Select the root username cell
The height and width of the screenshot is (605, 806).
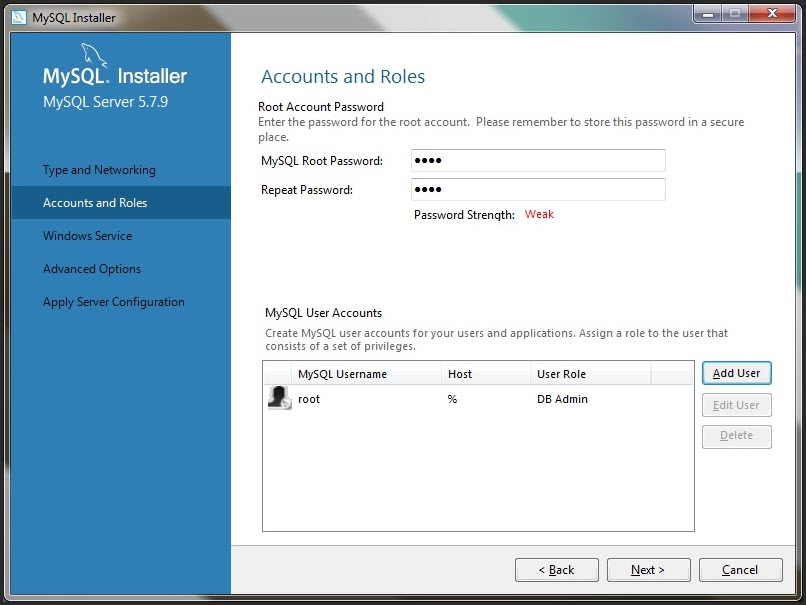pyautogui.click(x=309, y=399)
